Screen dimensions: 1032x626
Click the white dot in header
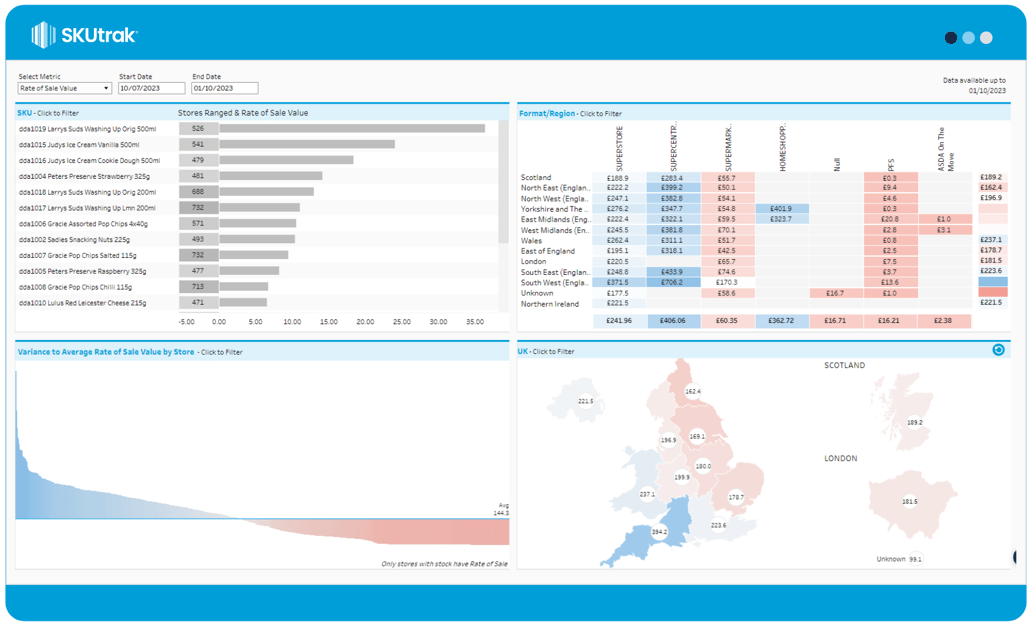click(x=986, y=38)
